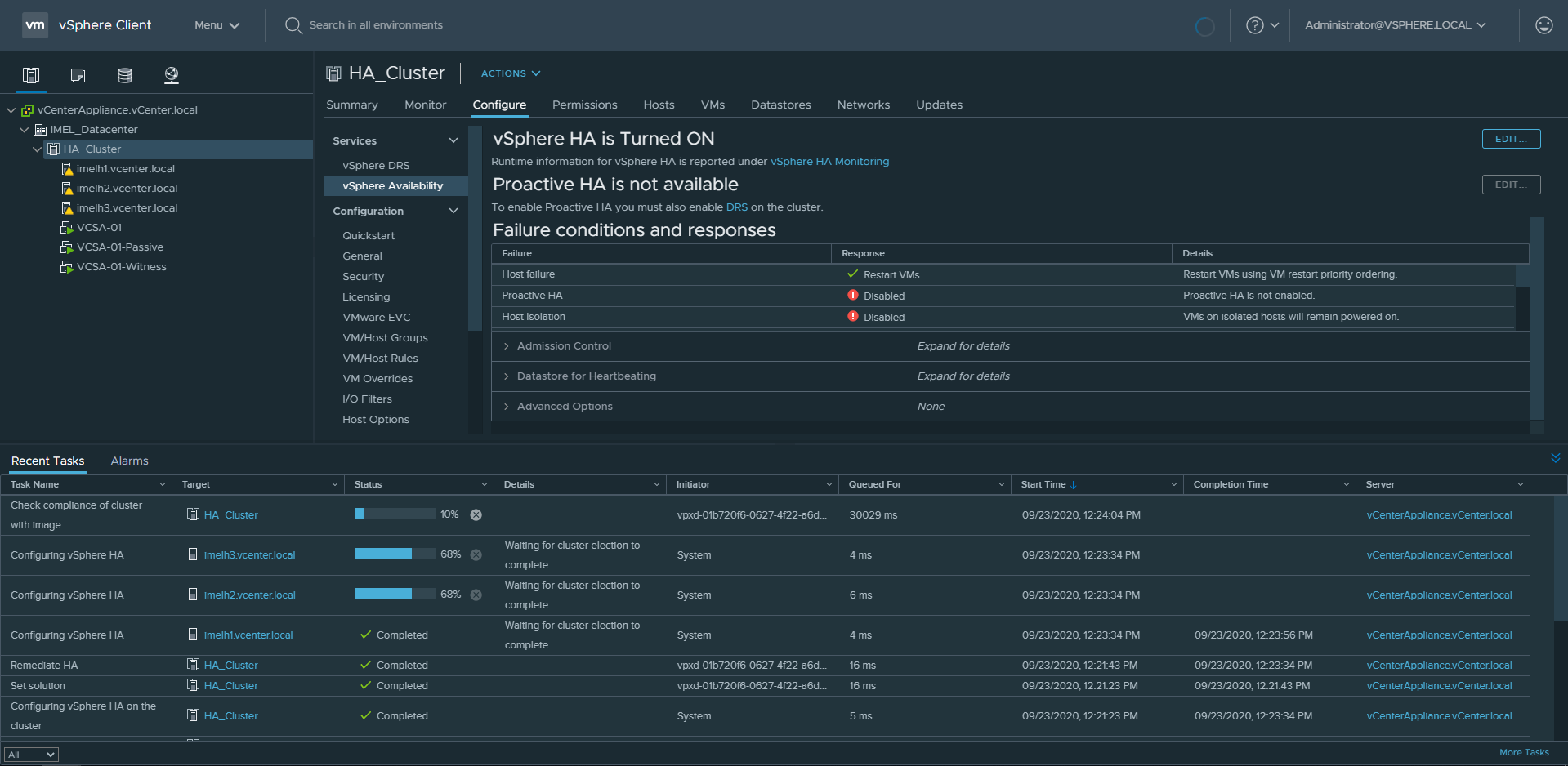The image size is (1568, 766).
Task: Click More Tasks link
Action: click(x=1524, y=753)
